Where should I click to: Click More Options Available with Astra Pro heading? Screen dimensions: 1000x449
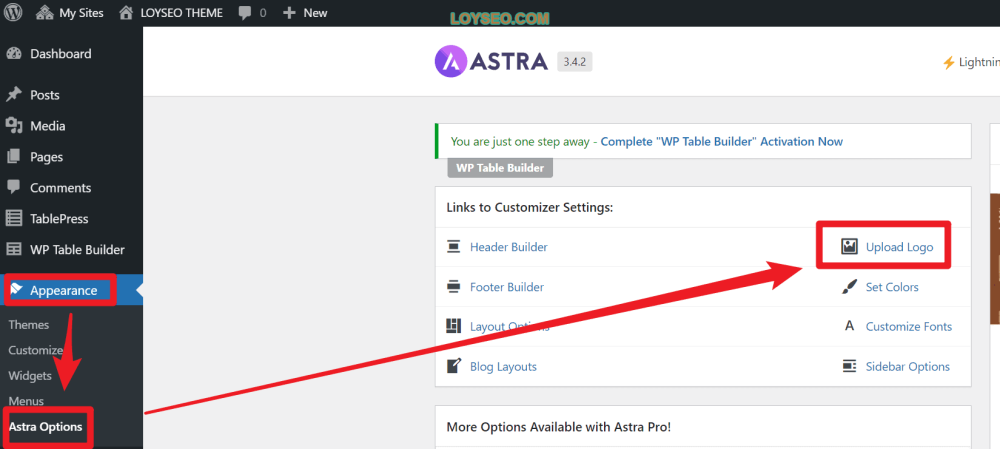tap(559, 427)
